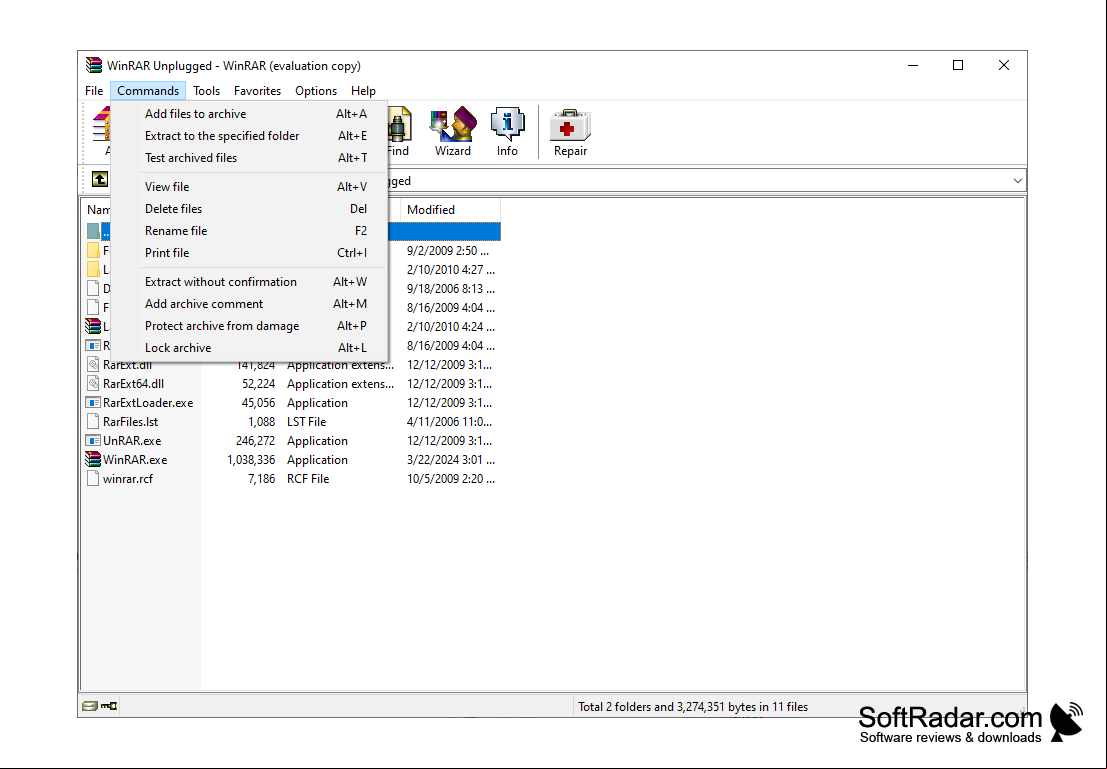Select the RarFiles.lst file name
Screen dimensions: 1107x769
point(131,422)
